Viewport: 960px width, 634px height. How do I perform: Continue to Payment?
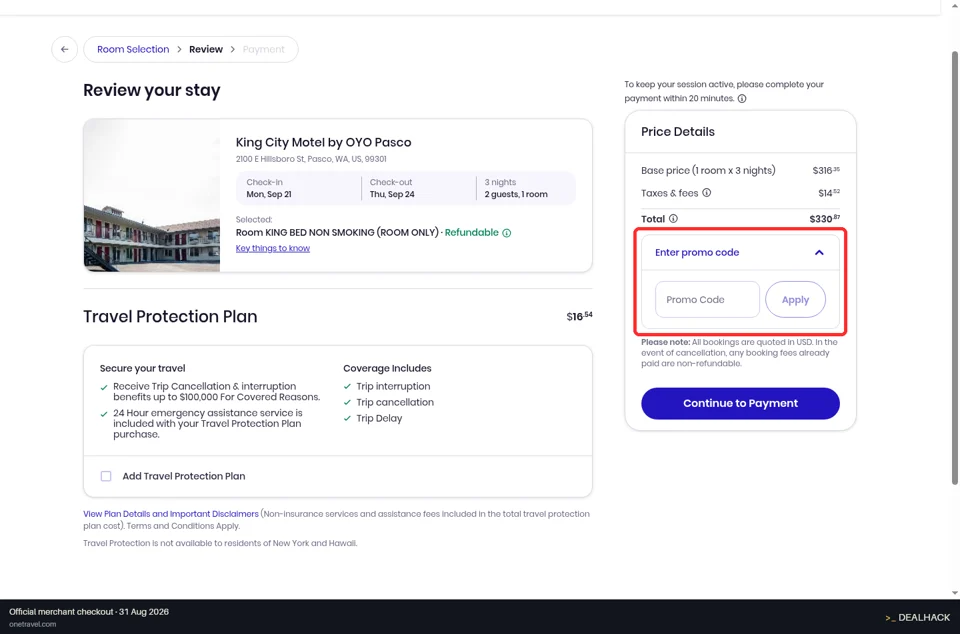coord(740,403)
